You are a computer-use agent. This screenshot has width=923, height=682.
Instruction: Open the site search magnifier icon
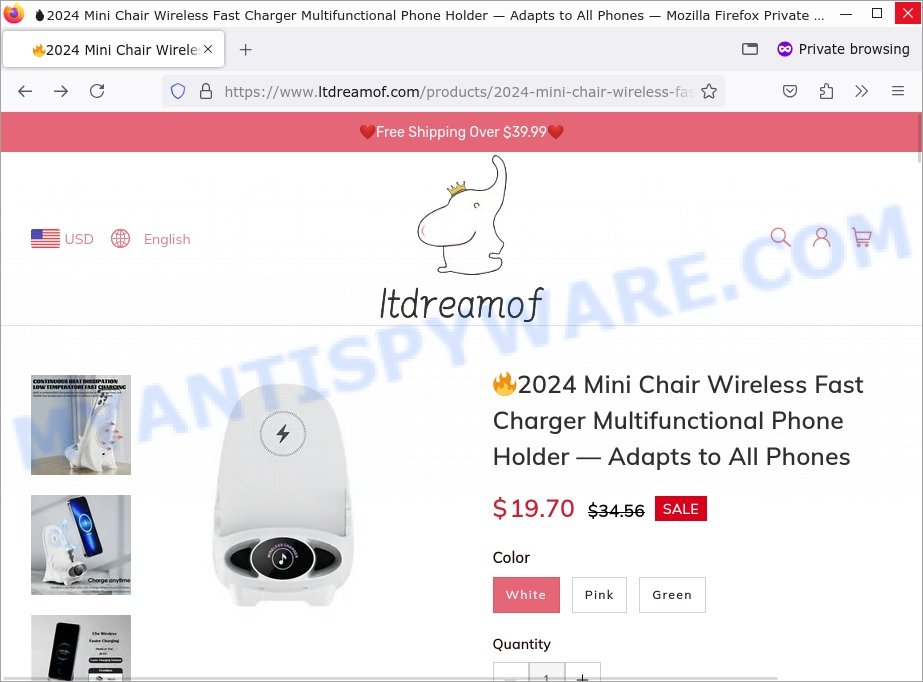(781, 237)
